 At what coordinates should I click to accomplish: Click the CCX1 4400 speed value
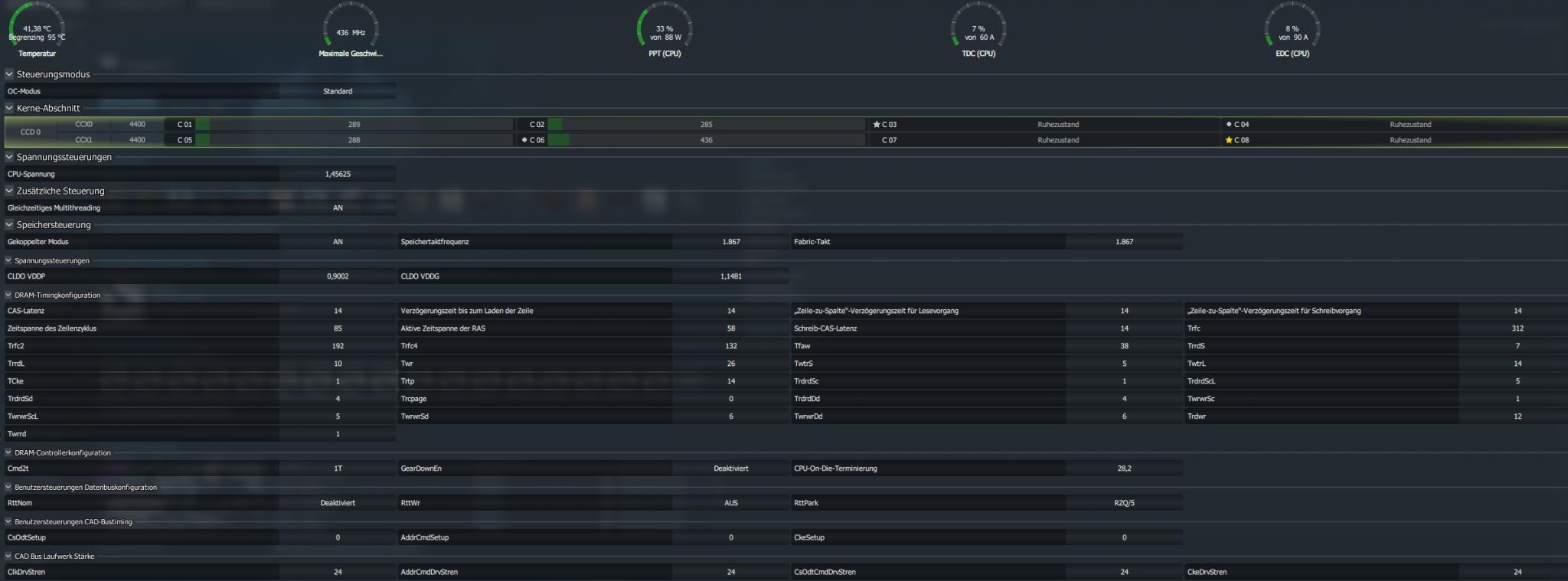pos(137,140)
